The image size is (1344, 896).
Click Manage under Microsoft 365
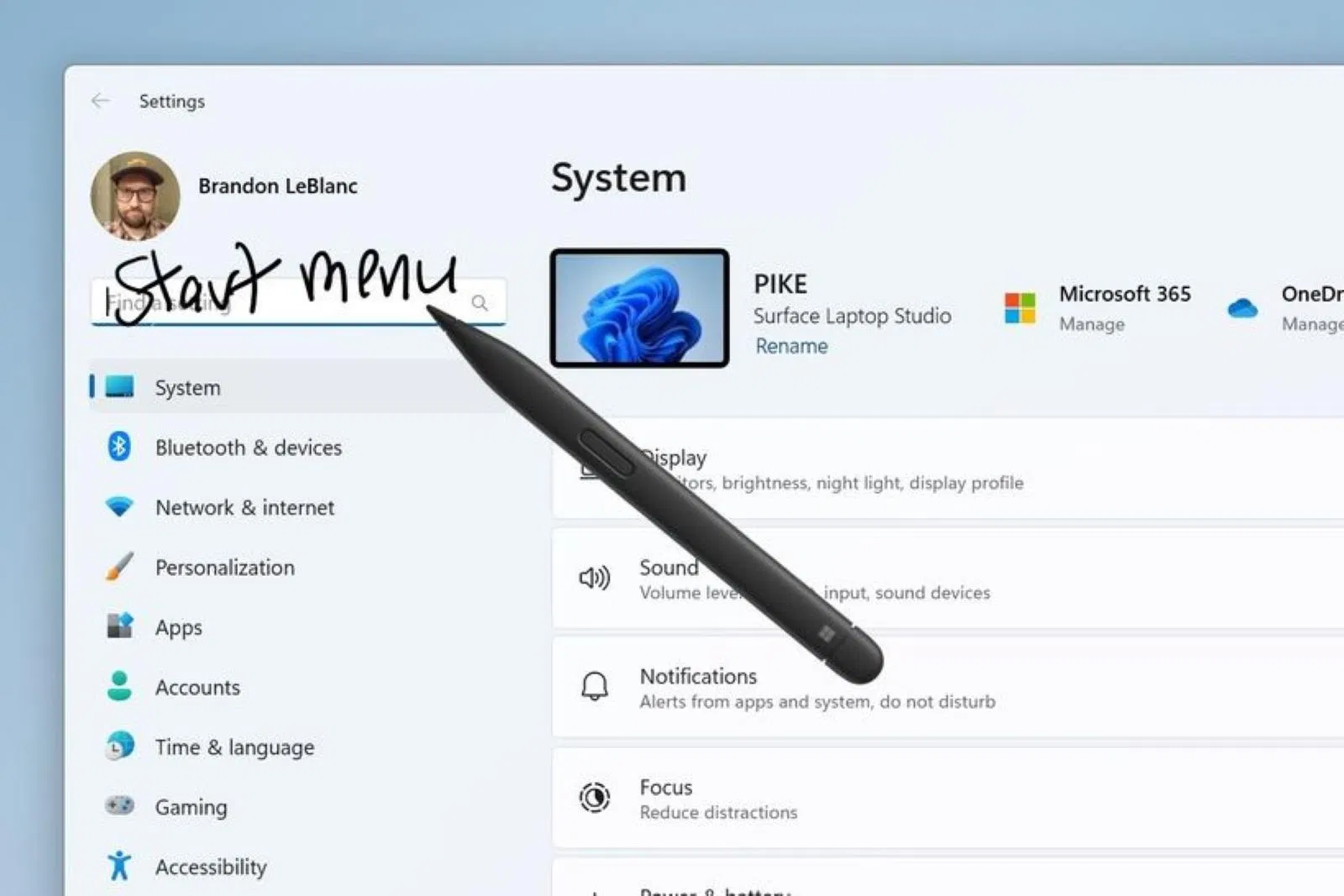[1091, 324]
